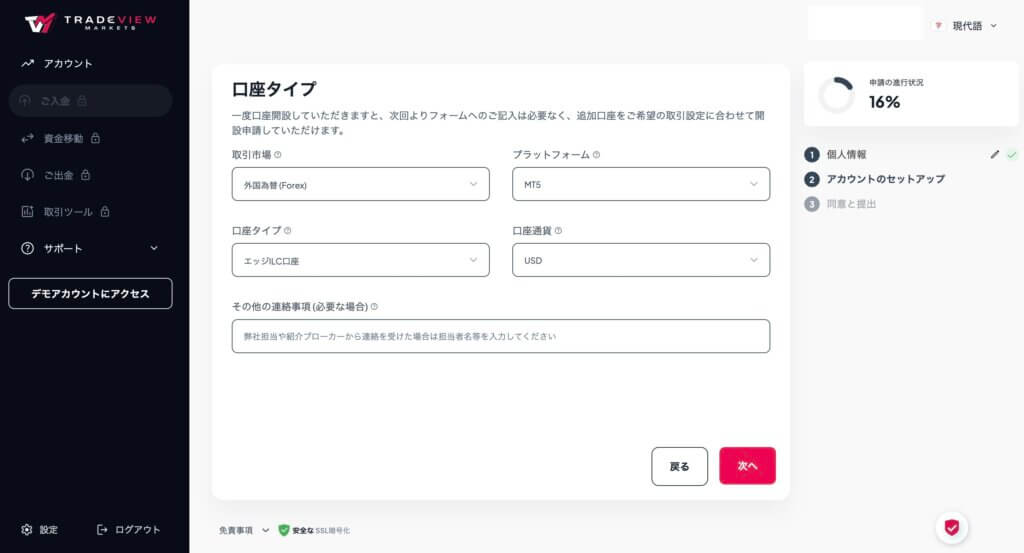1024x553 pixels.
Task: Click the green checkmark beside 個人情報
Action: (1012, 155)
